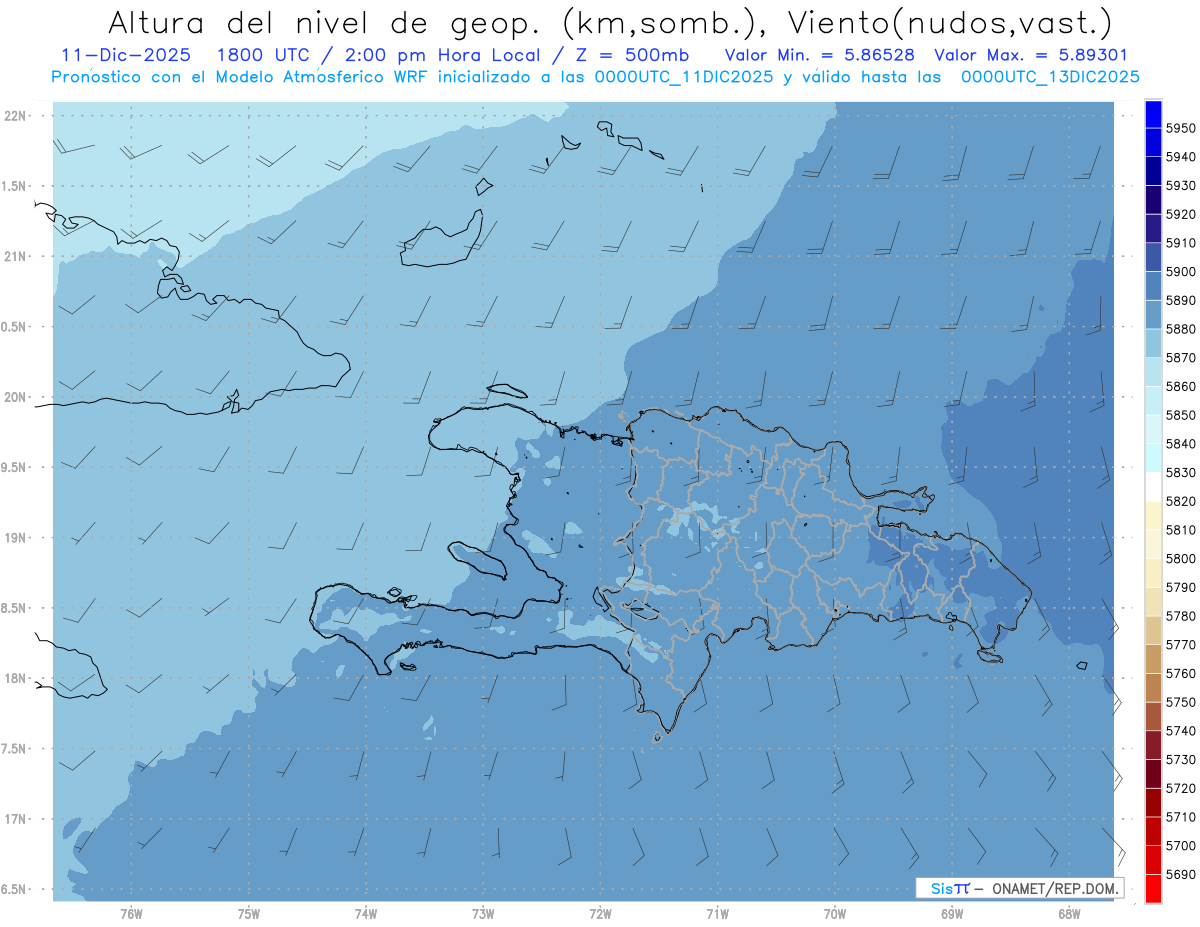Click the 74W longitude label
The width and height of the screenshot is (1200, 927).
pos(366,914)
